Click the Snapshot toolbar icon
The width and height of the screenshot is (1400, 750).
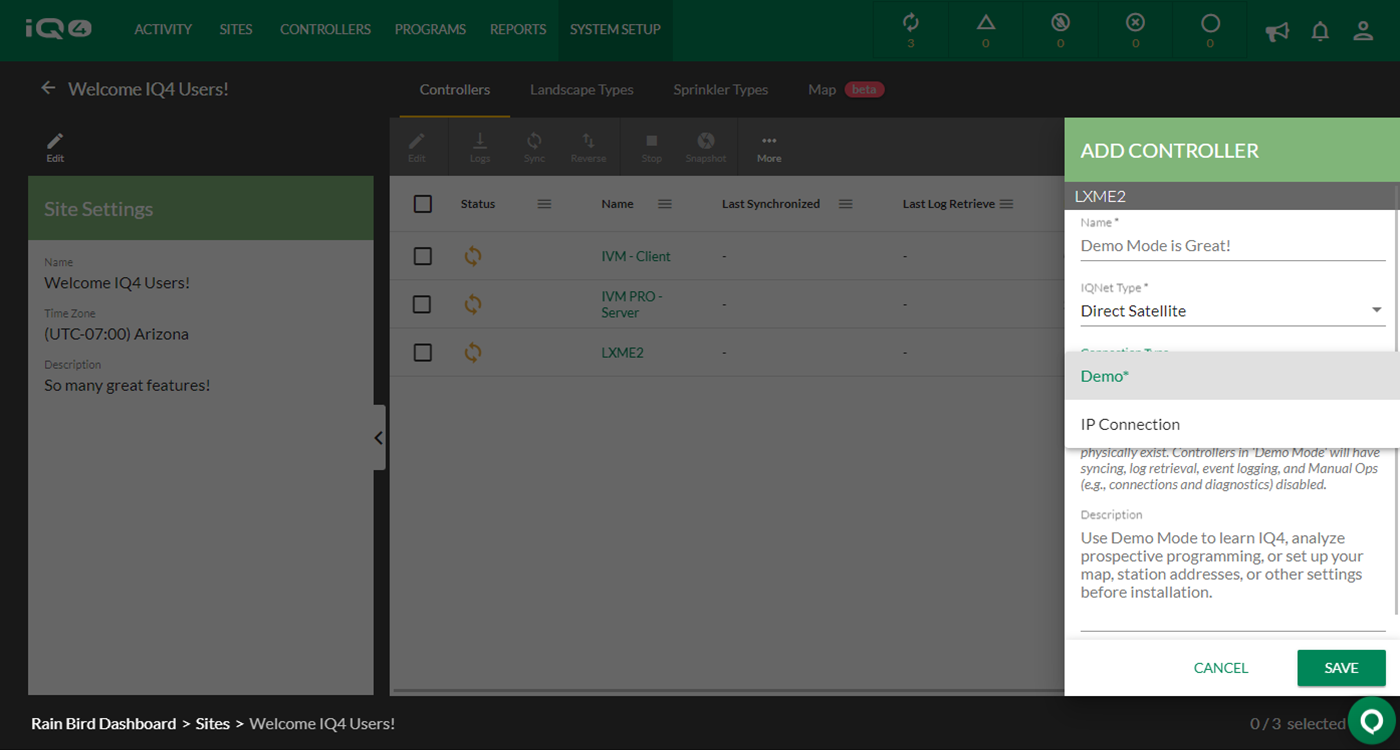coord(706,147)
